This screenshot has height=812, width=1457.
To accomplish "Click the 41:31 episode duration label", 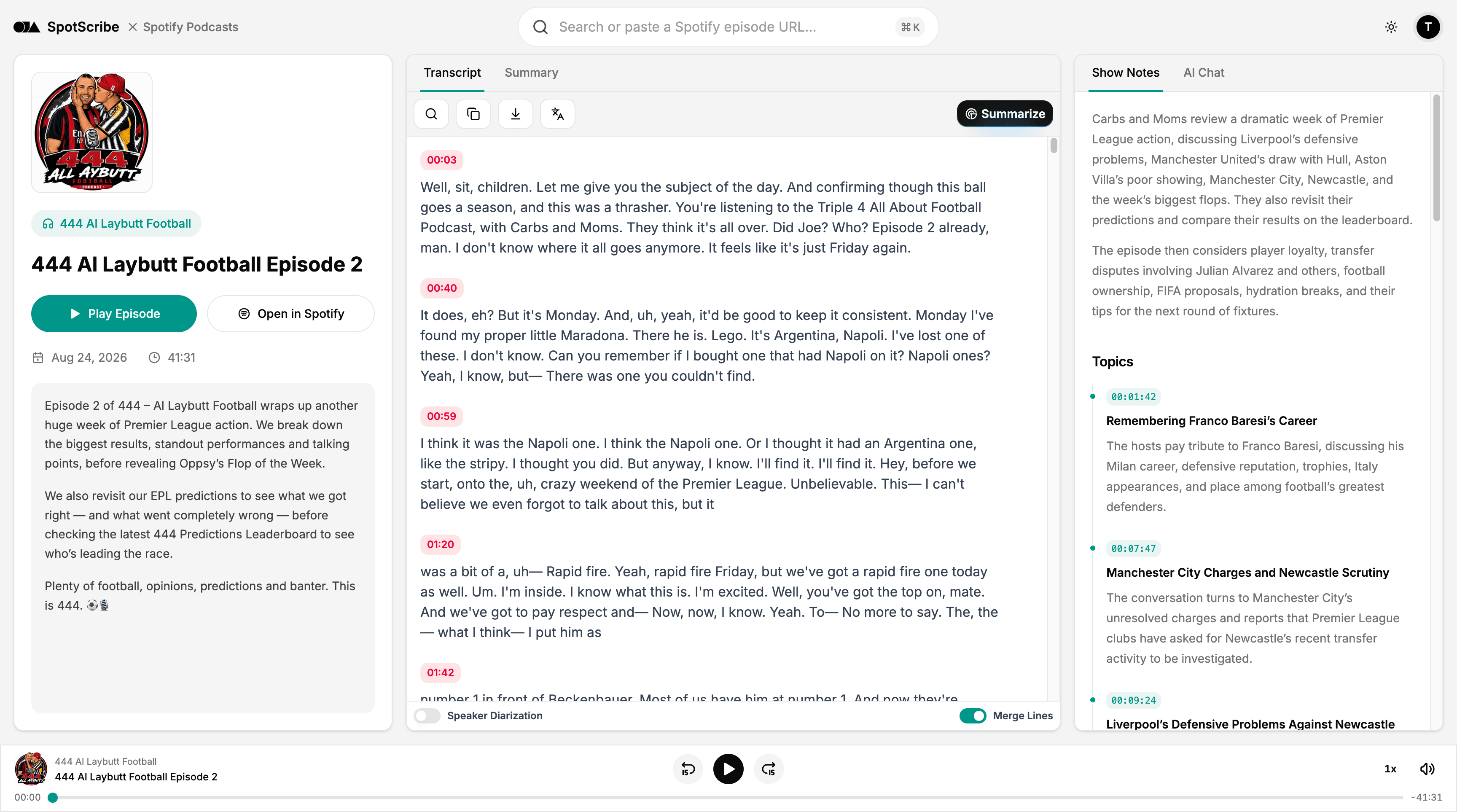I will click(x=182, y=358).
